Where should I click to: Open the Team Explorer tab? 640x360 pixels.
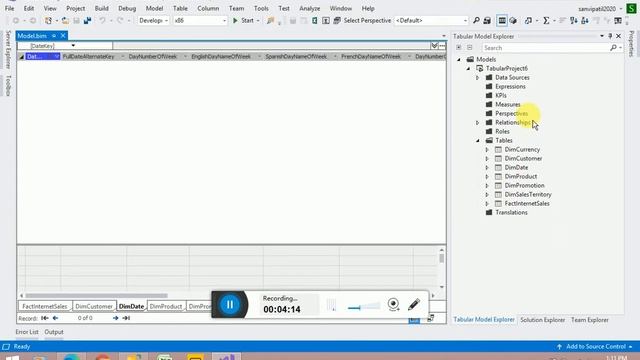[x=590, y=320]
